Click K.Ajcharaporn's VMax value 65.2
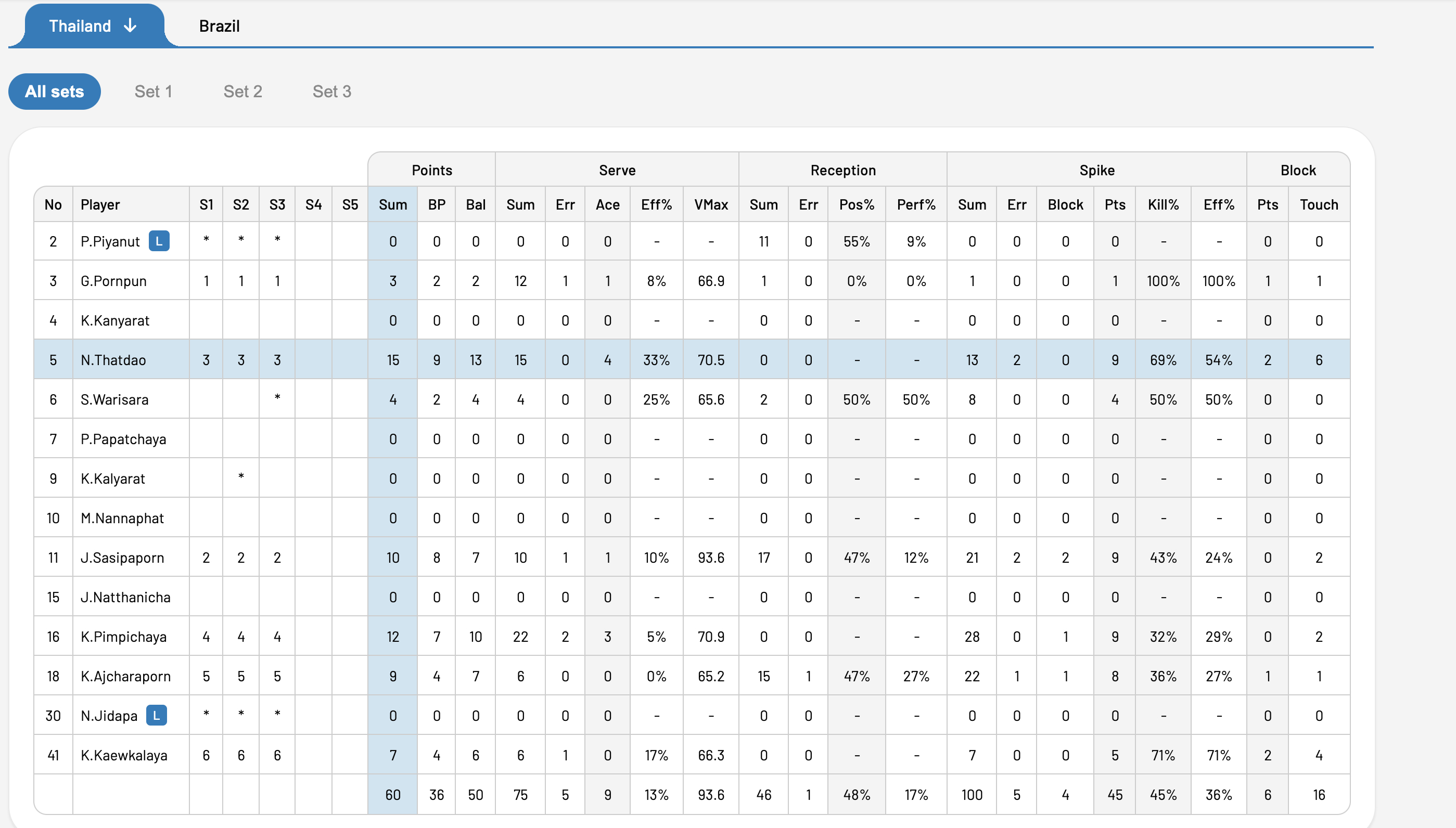Viewport: 1456px width, 828px height. coord(711,676)
